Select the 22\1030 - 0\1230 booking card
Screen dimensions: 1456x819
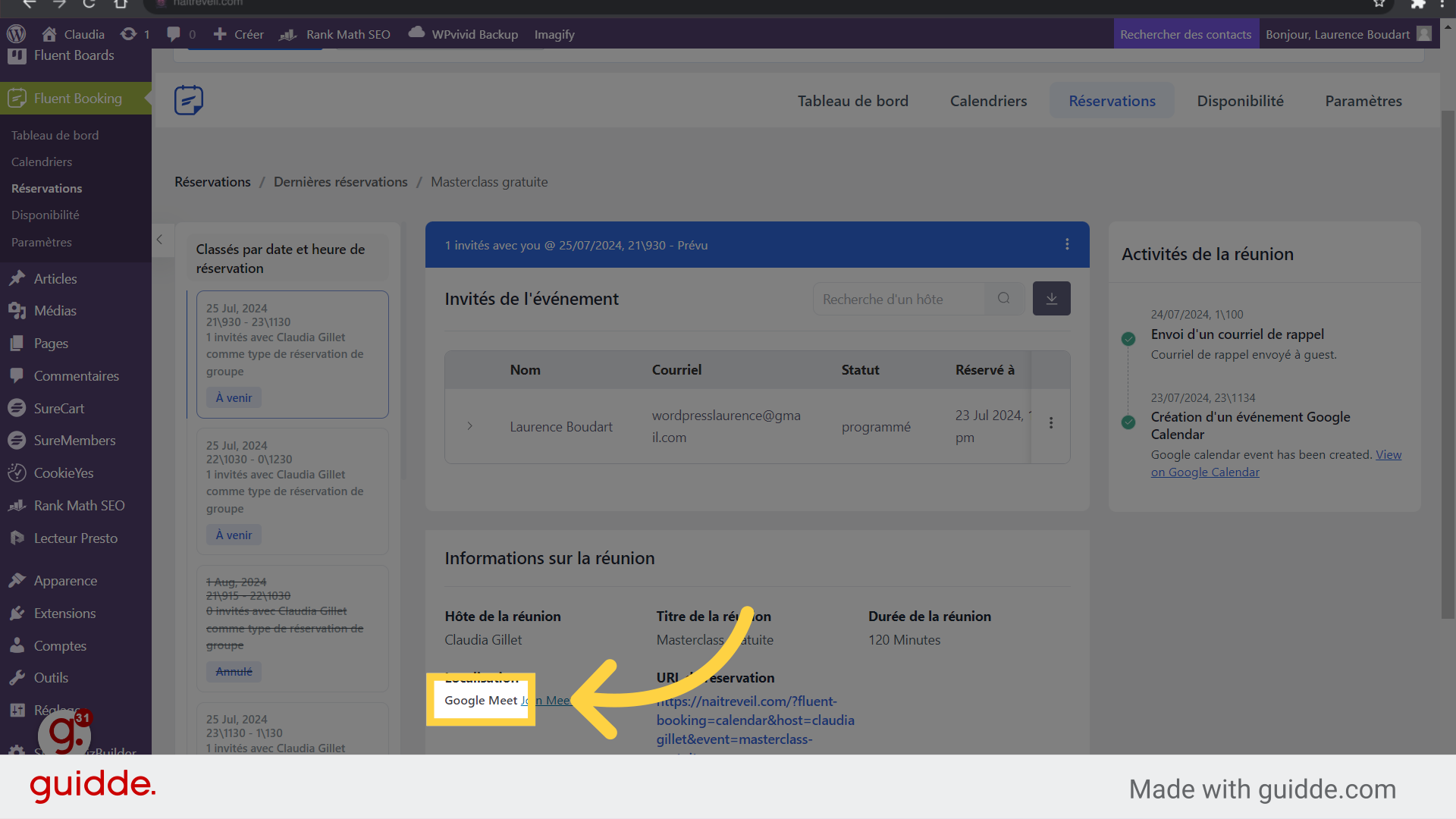tap(293, 491)
